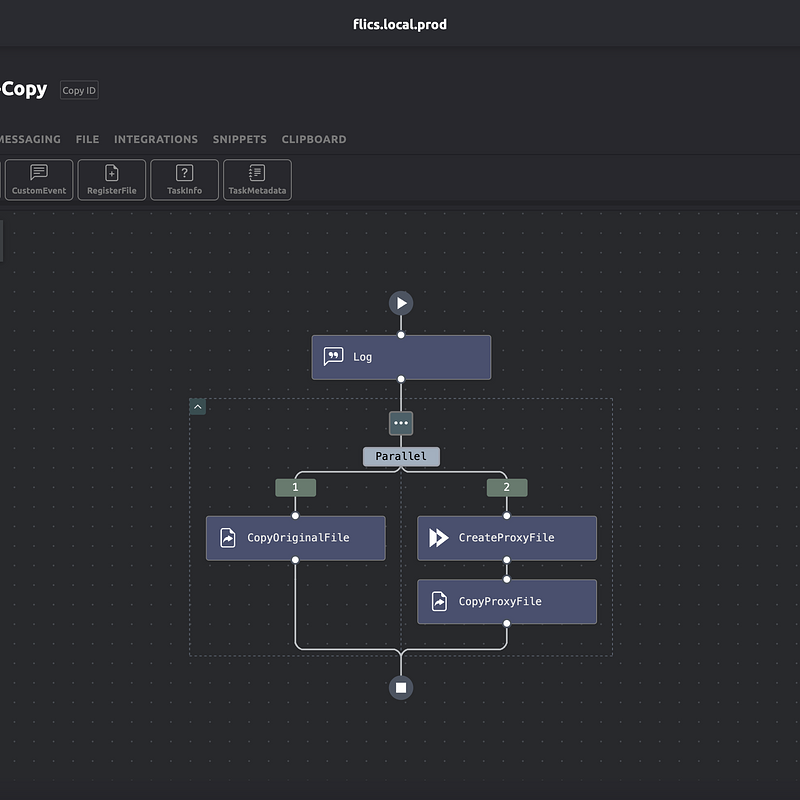Open the Integrations tab
The width and height of the screenshot is (800, 800).
point(156,139)
